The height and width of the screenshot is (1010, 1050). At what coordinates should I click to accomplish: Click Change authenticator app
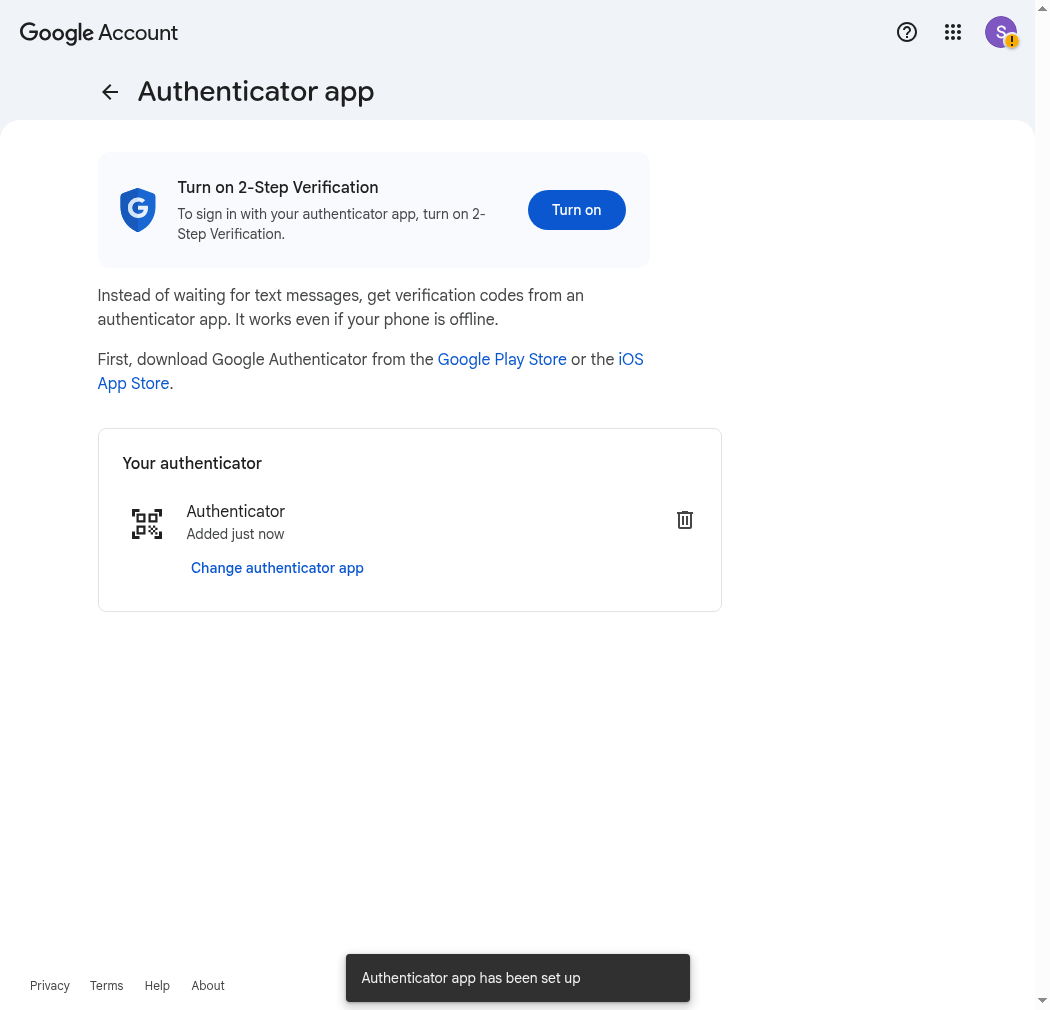pos(277,568)
